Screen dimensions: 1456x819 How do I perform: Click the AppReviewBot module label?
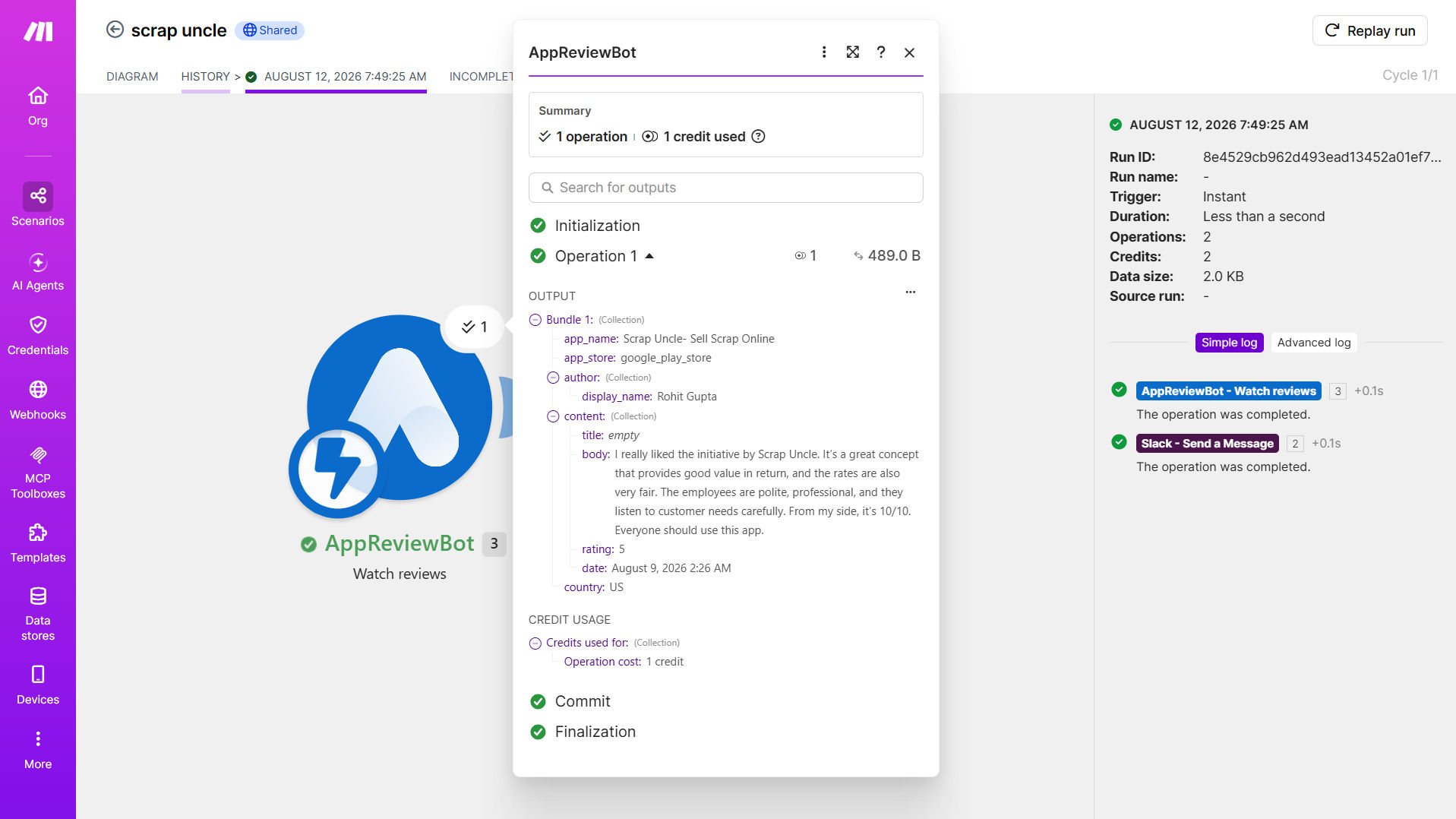[400, 544]
